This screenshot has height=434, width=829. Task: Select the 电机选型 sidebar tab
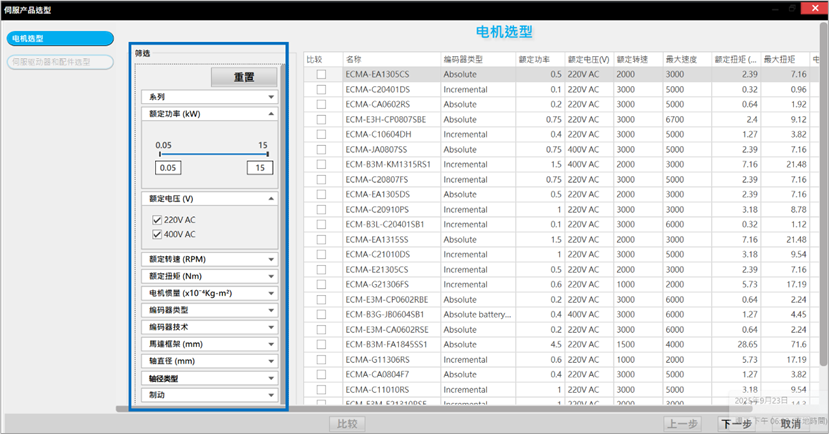point(56,38)
